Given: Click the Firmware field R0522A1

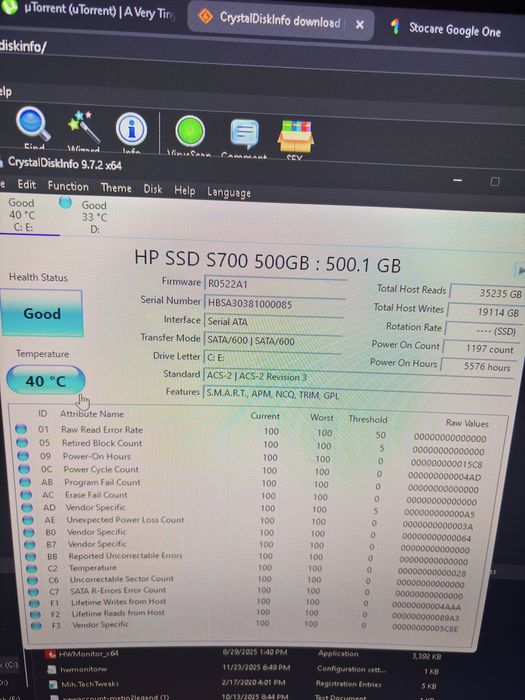Looking at the screenshot, I should tap(275, 284).
